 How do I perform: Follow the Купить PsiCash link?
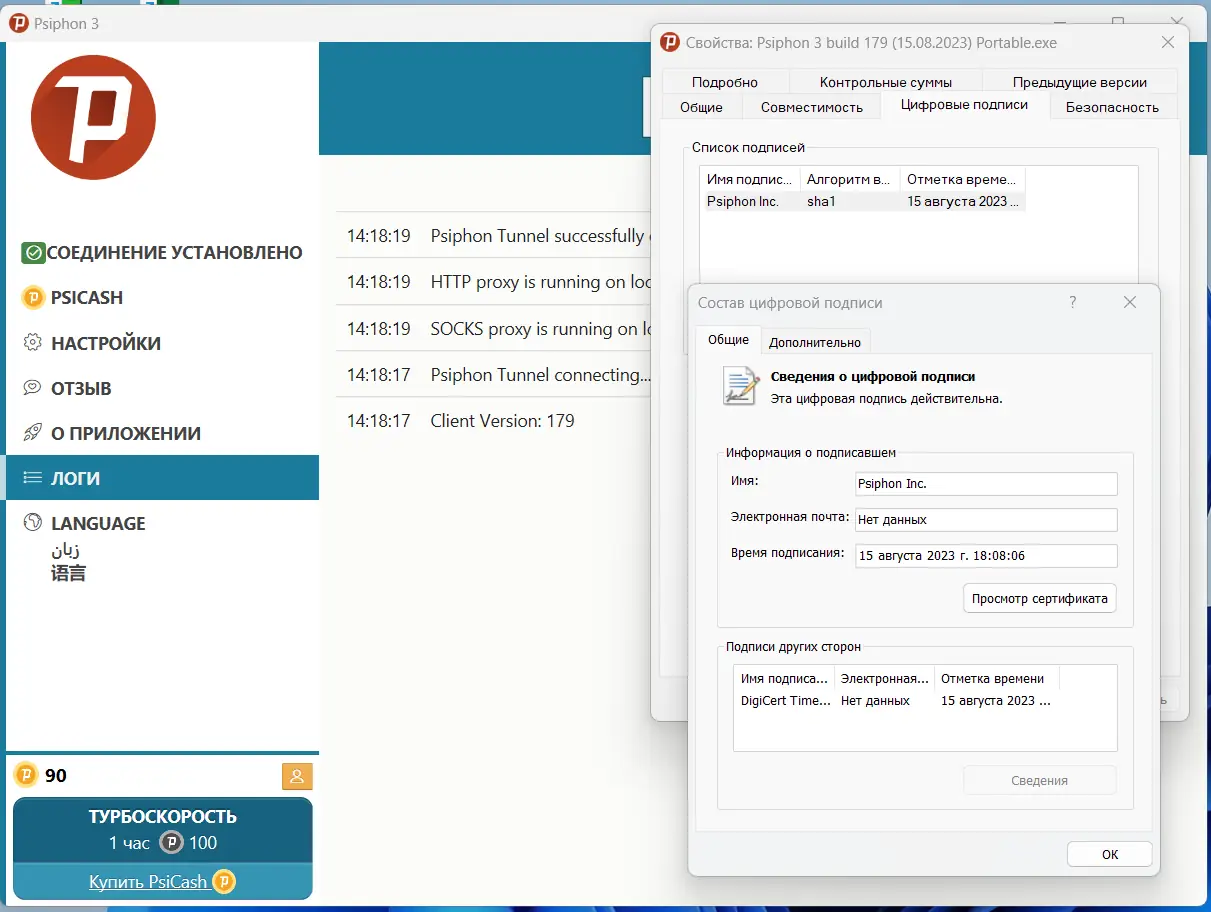(x=151, y=882)
